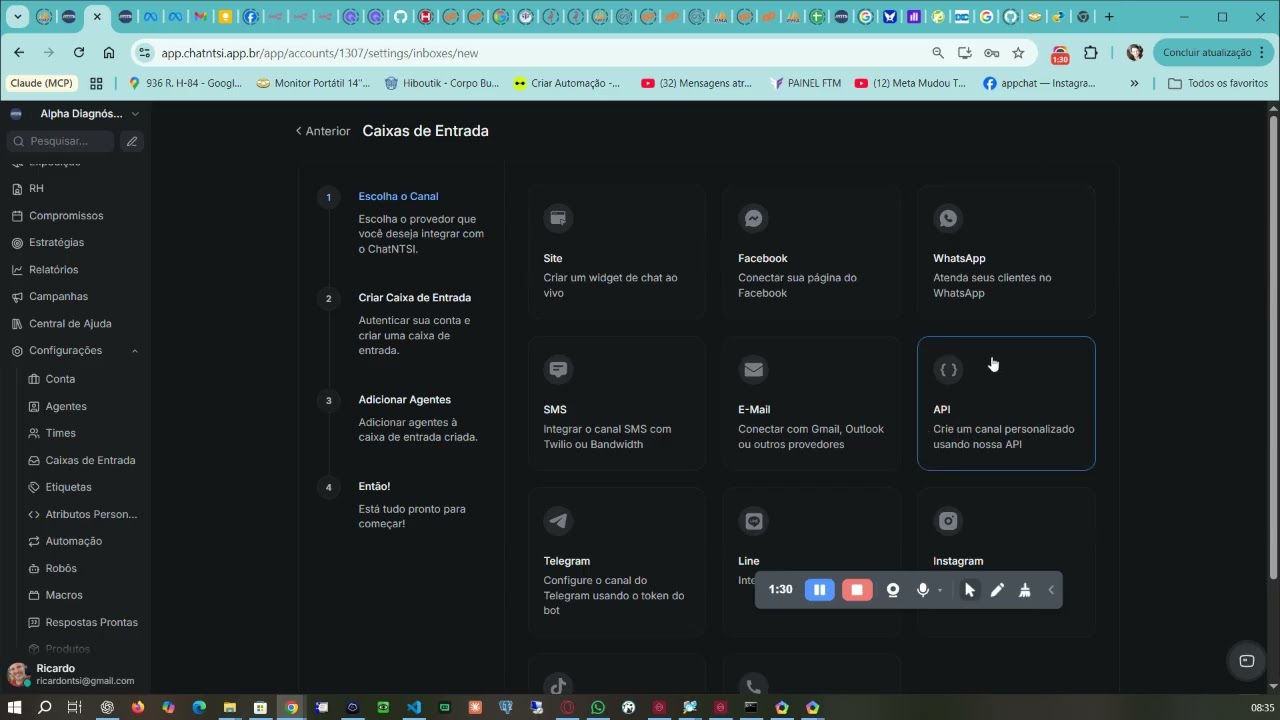This screenshot has height=720, width=1280.
Task: Pause the screen recording
Action: [x=819, y=590]
